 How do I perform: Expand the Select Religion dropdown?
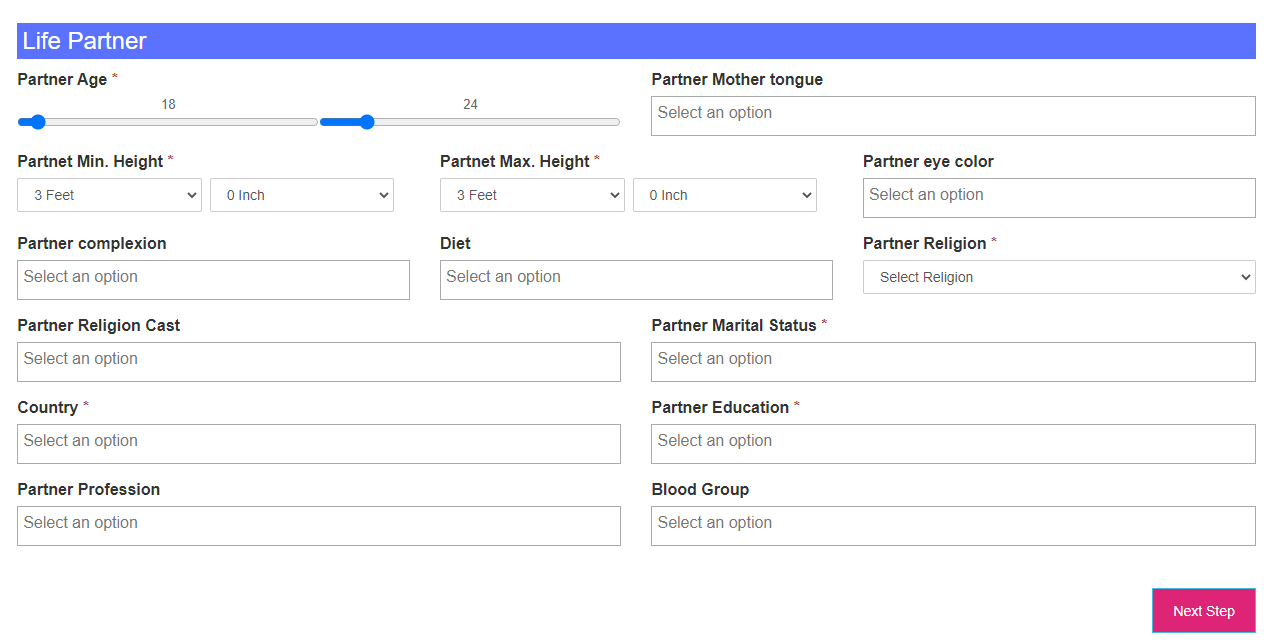pos(1058,277)
